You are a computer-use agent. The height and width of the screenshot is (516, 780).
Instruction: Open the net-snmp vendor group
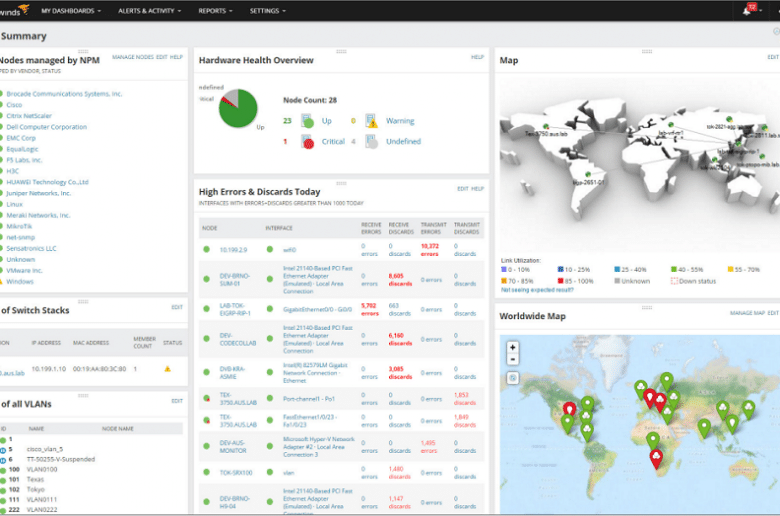tap(20, 237)
